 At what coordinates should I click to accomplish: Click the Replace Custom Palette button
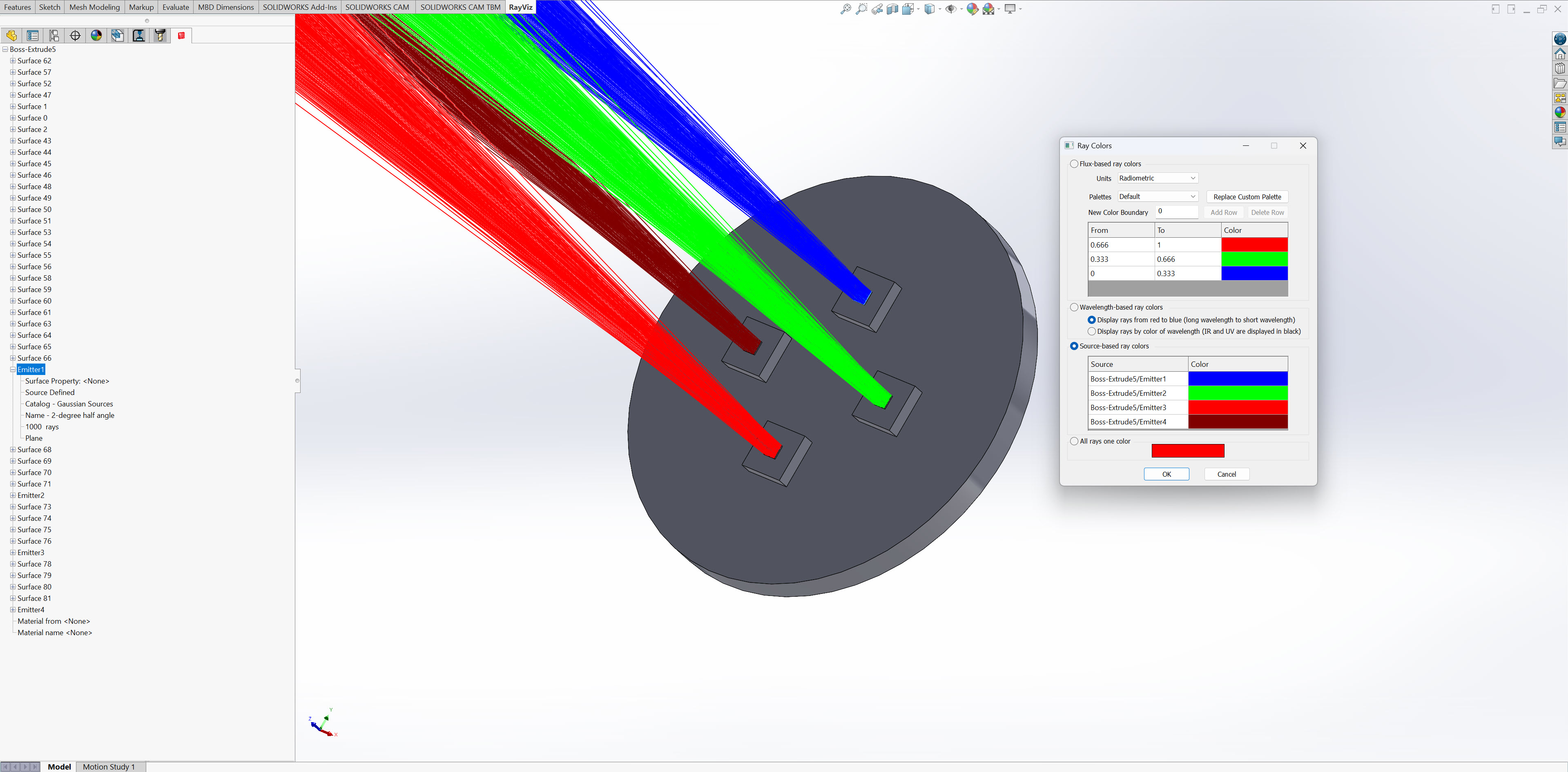tap(1247, 196)
